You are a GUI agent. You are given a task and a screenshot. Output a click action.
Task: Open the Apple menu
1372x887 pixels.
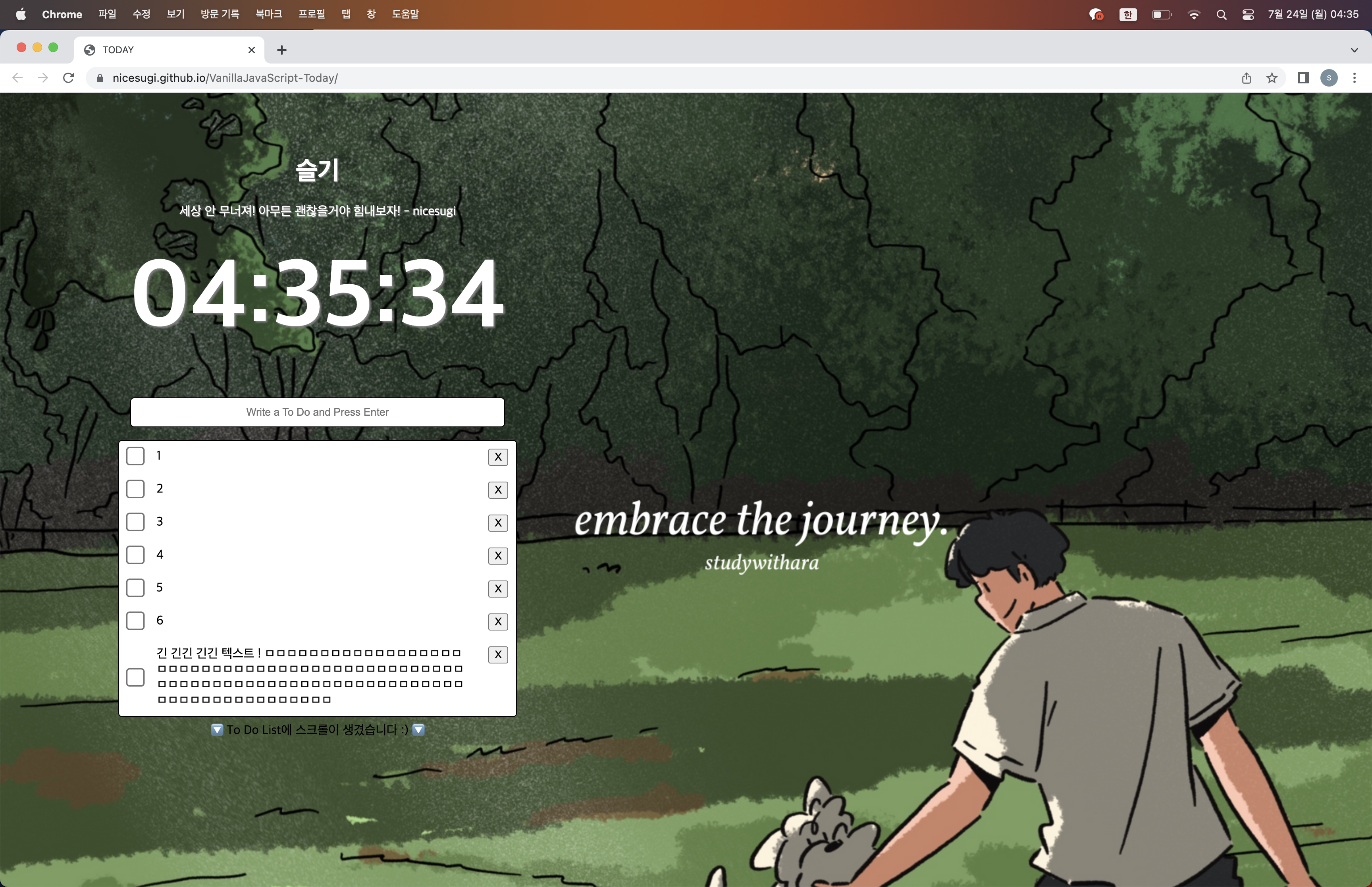click(21, 14)
